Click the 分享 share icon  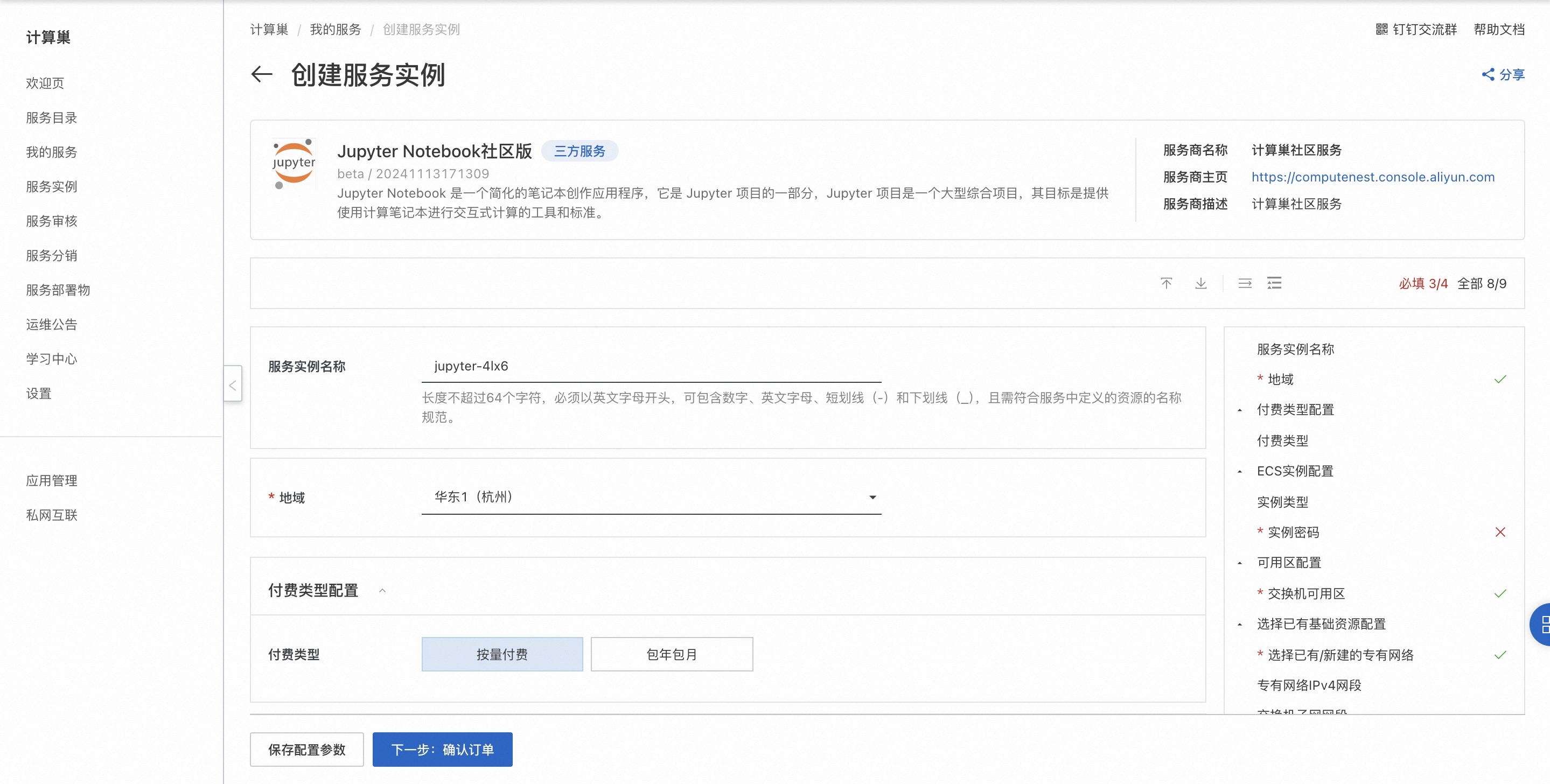1488,75
